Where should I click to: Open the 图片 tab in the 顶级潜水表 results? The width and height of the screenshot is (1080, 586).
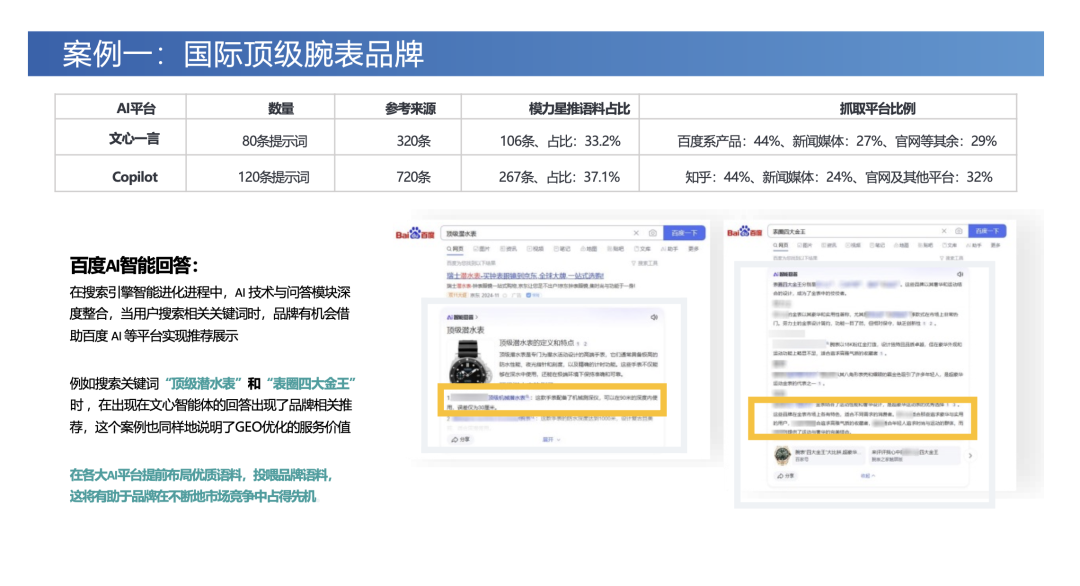coord(481,249)
